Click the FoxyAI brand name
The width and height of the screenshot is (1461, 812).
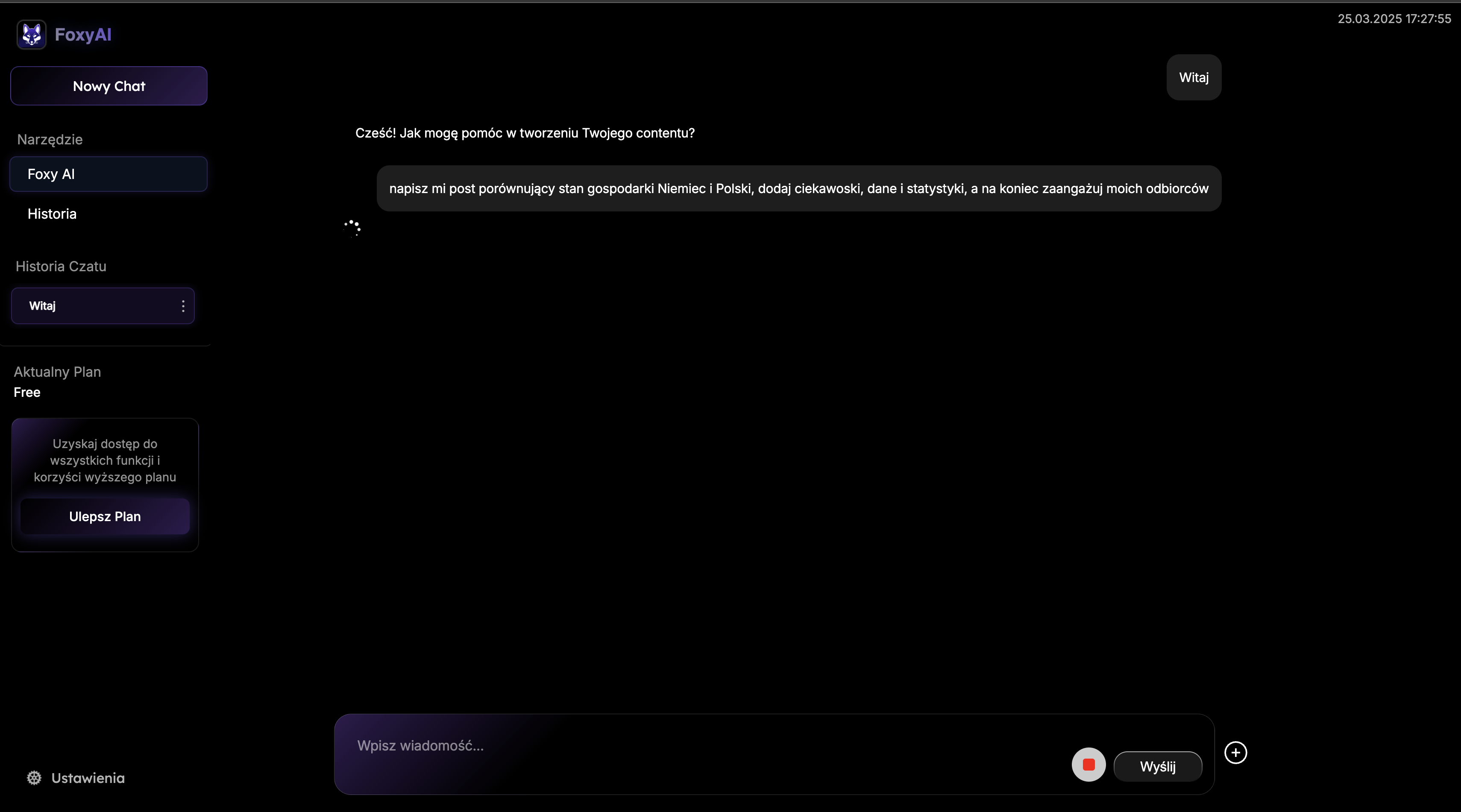83,35
